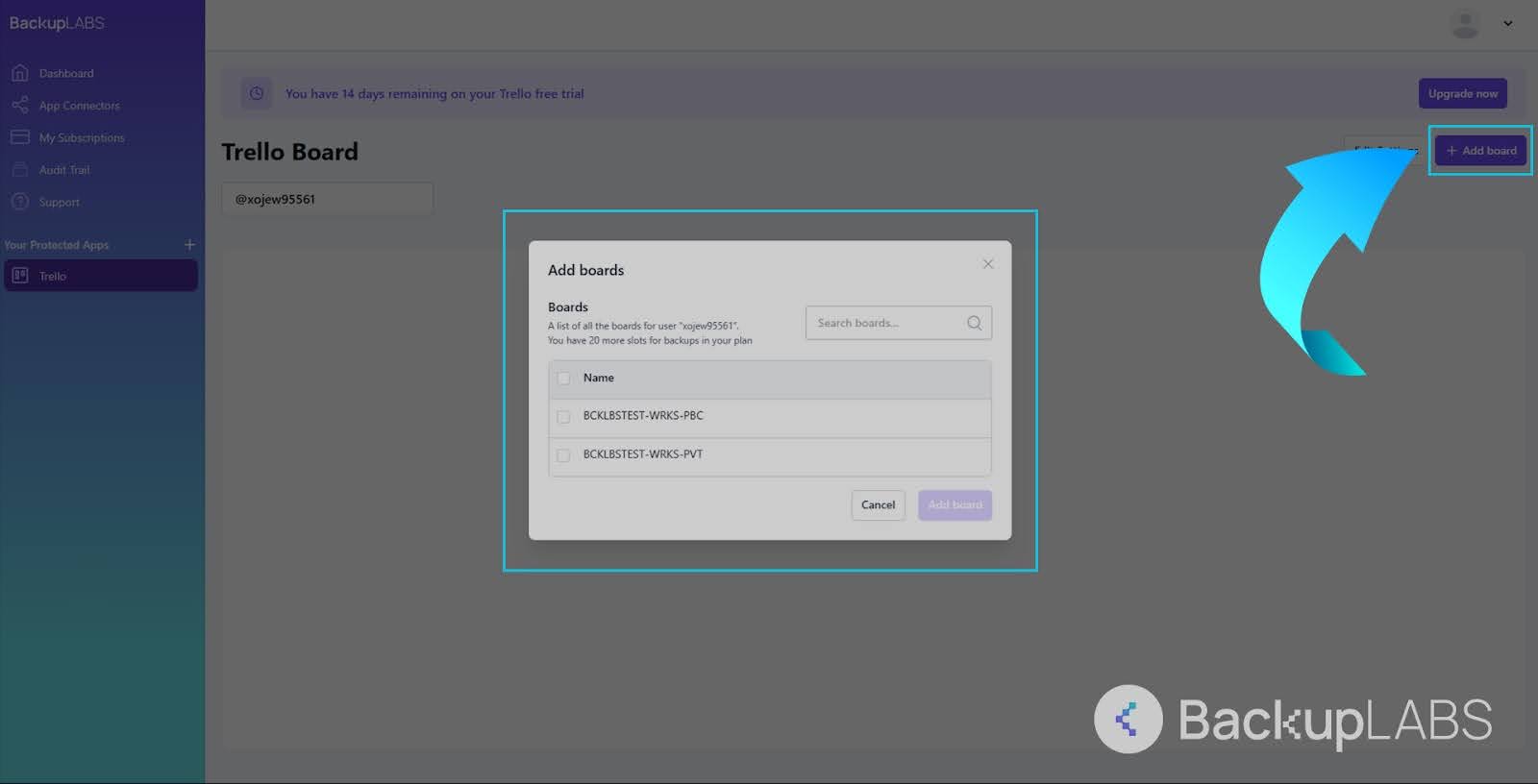Select the BCKLBSTEST-WRKS-PBC board name
Screen dimensions: 1538x784
point(643,416)
